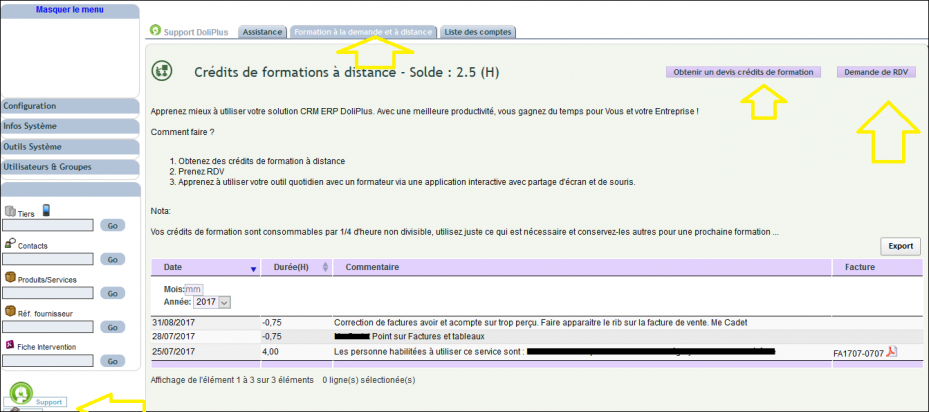Click Obtenir un devis crédits de formation
Screen dimensions: 929x412
[x=744, y=72]
